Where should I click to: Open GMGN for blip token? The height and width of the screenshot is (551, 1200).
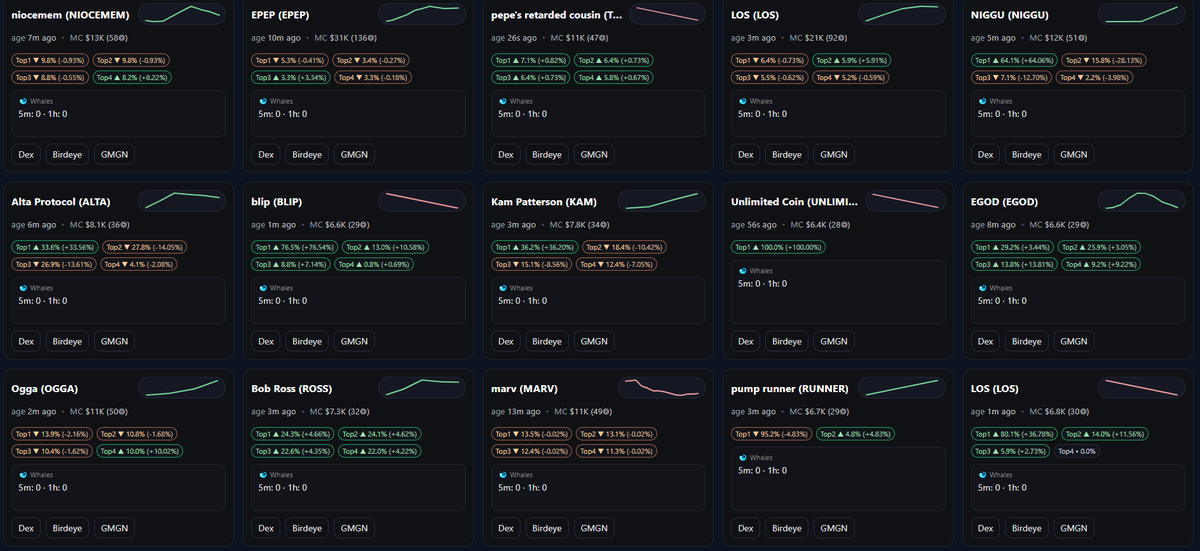(x=354, y=342)
